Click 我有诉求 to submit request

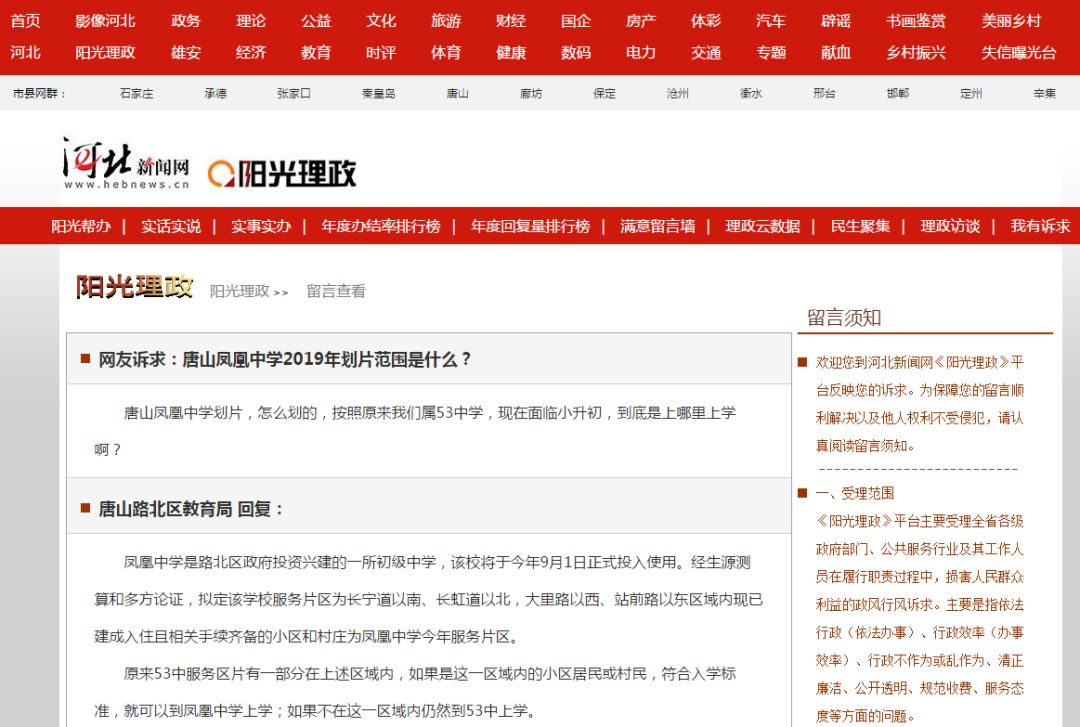point(1040,226)
